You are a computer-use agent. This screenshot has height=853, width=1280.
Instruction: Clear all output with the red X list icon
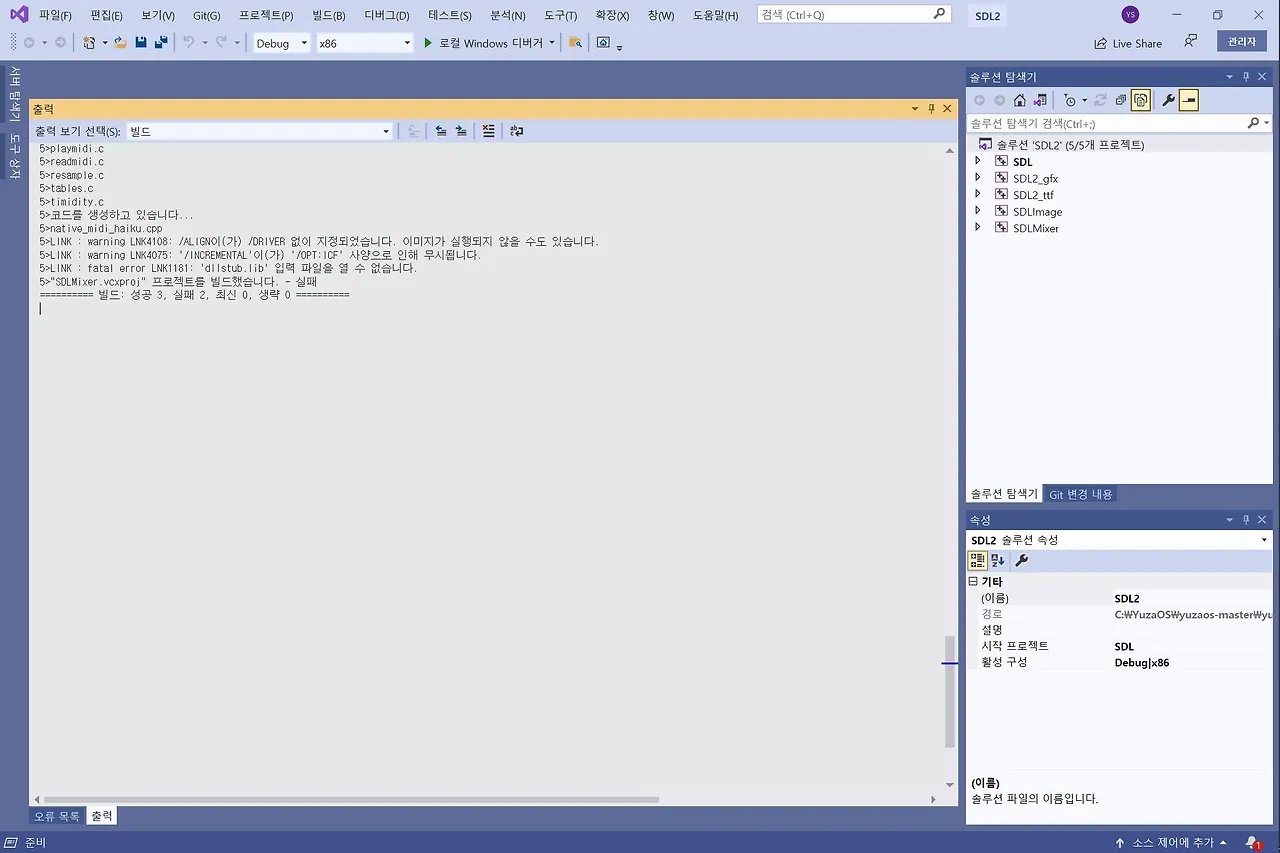488,131
